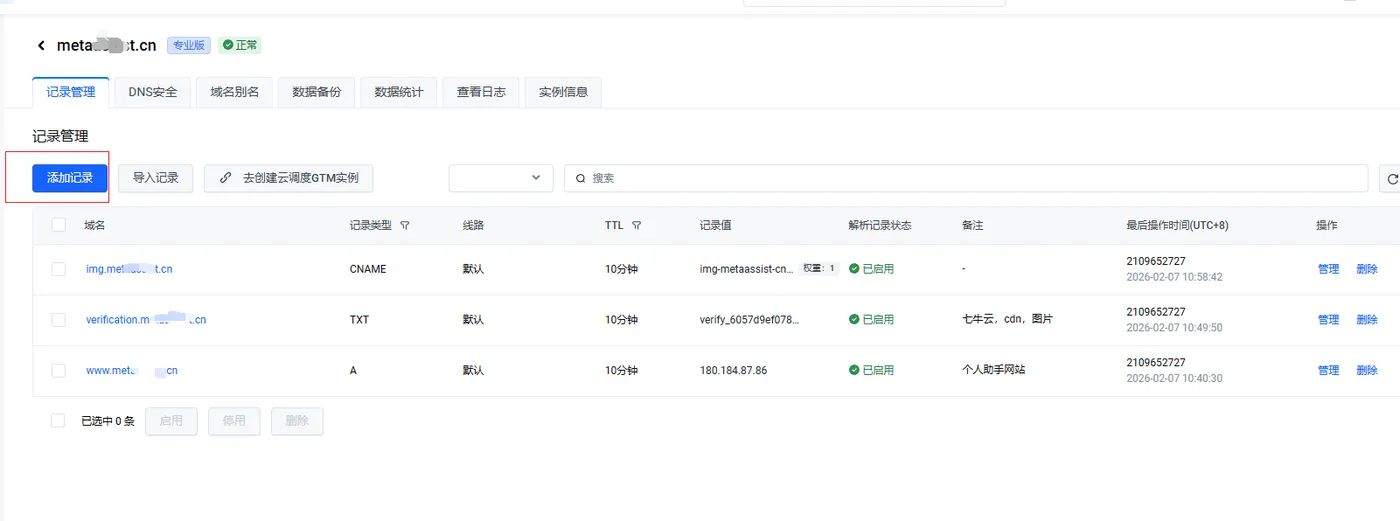This screenshot has height=521, width=1400.
Task: Click the filter icon next to 记录类型 header
Action: pos(405,226)
